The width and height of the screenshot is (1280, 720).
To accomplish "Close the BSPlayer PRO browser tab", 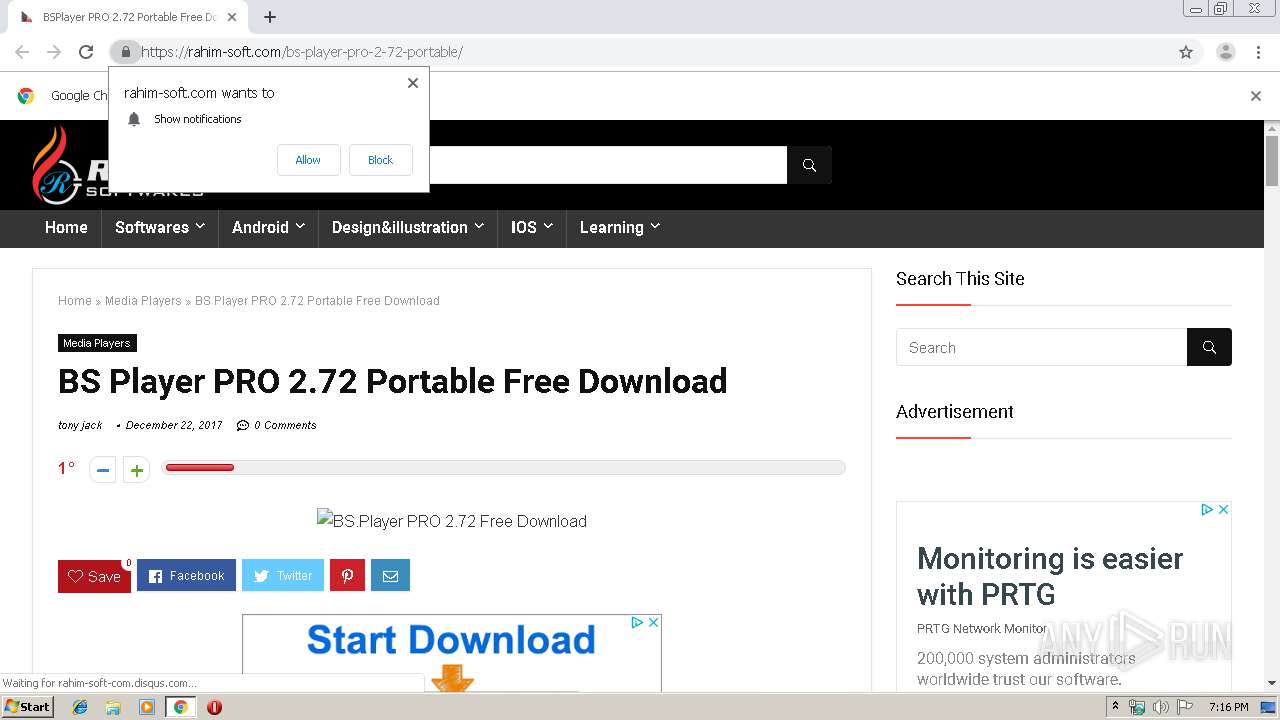I will pyautogui.click(x=232, y=17).
